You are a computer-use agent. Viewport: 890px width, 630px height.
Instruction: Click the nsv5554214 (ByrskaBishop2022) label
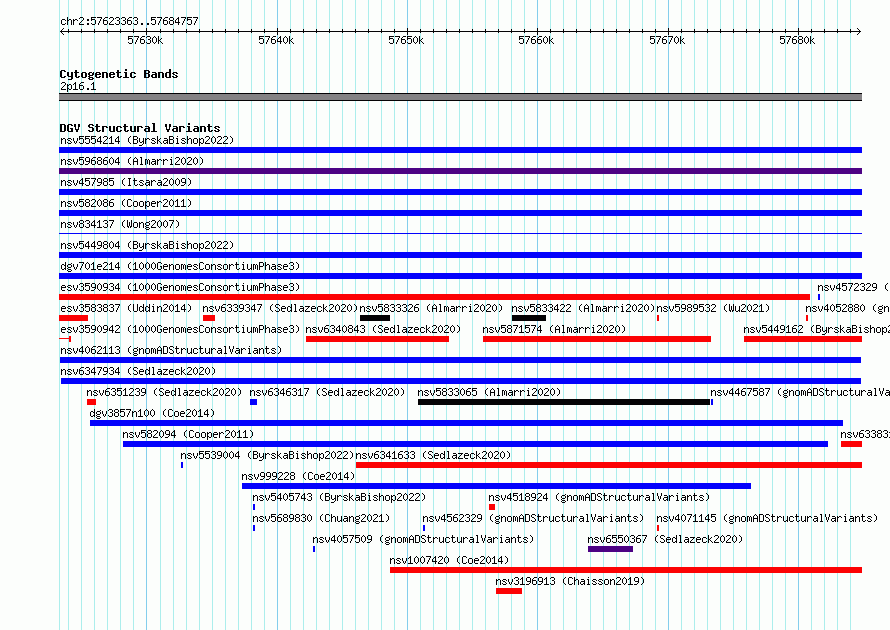[147, 140]
